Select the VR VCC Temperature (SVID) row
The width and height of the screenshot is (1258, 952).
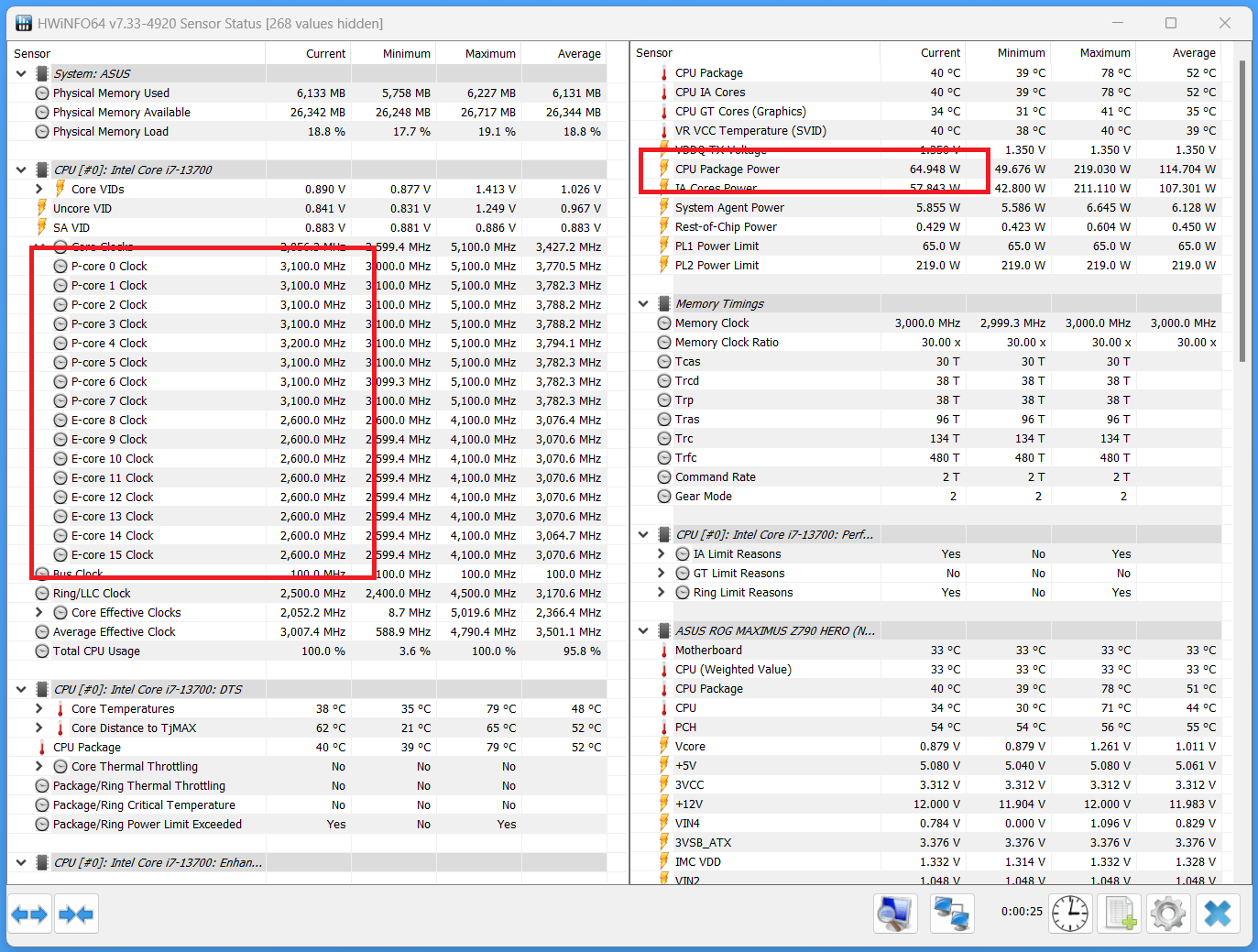click(926, 130)
